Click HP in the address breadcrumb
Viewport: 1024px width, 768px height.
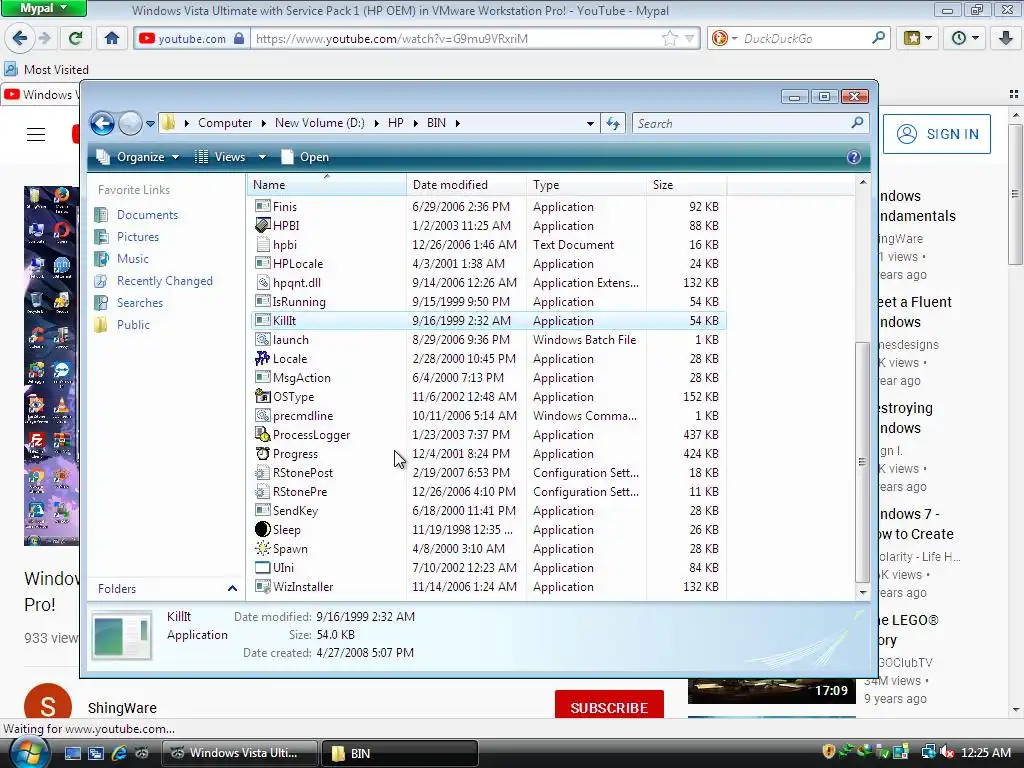(x=396, y=123)
